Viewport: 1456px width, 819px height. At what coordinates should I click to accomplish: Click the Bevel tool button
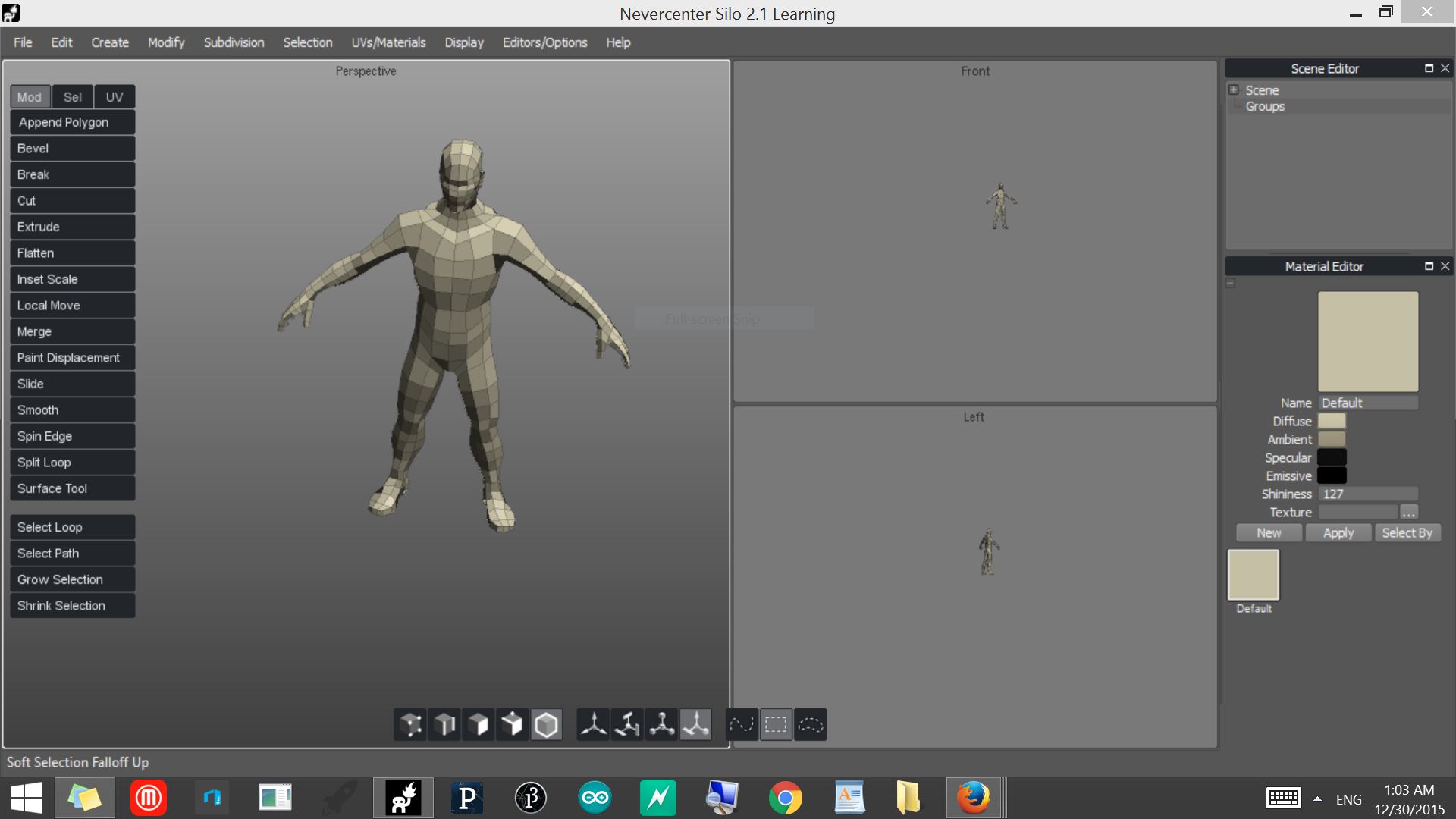pos(73,149)
